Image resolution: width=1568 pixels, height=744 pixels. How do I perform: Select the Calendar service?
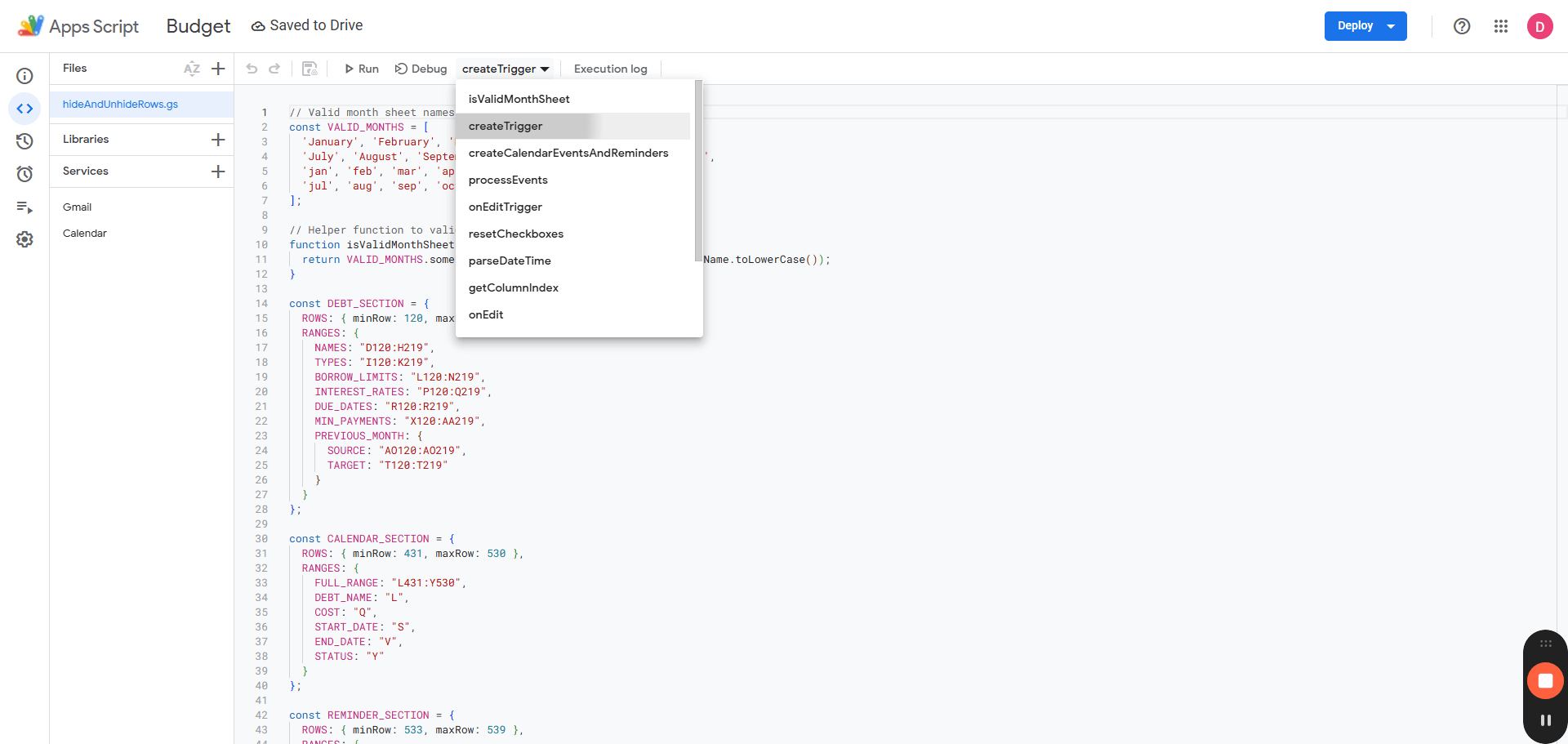click(85, 234)
